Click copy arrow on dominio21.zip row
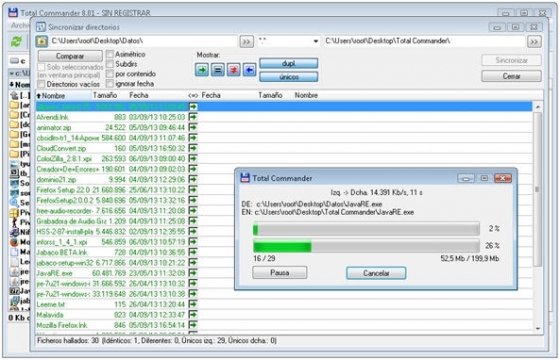 193,179
